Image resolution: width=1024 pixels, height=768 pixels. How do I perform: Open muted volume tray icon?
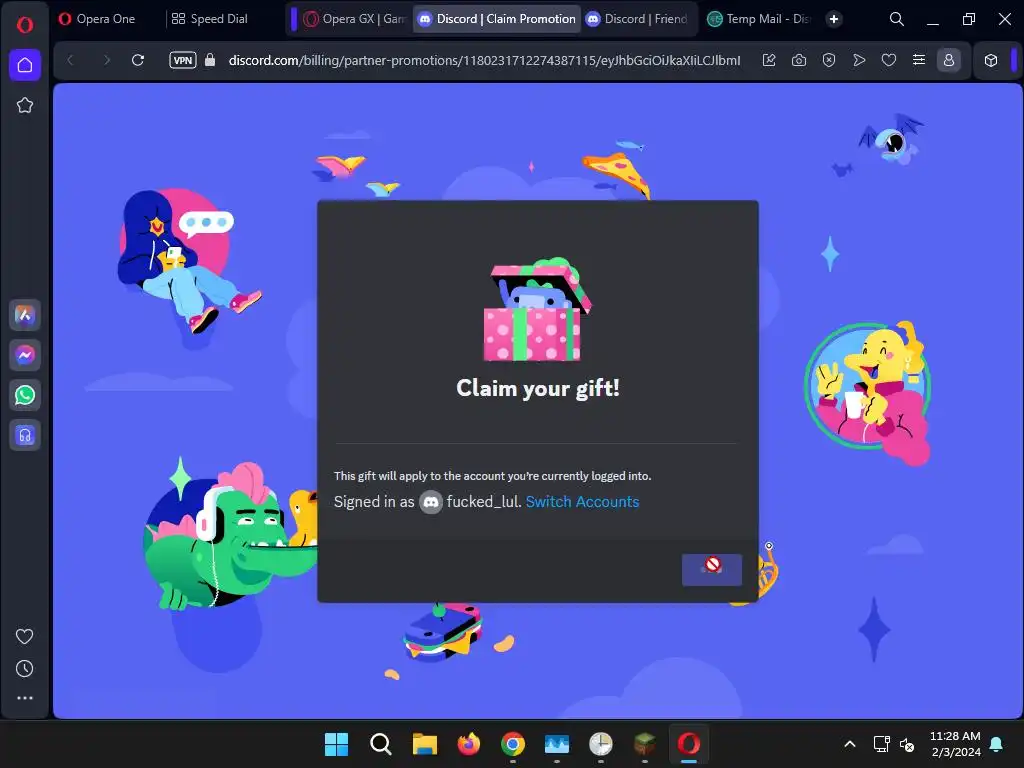pos(907,744)
